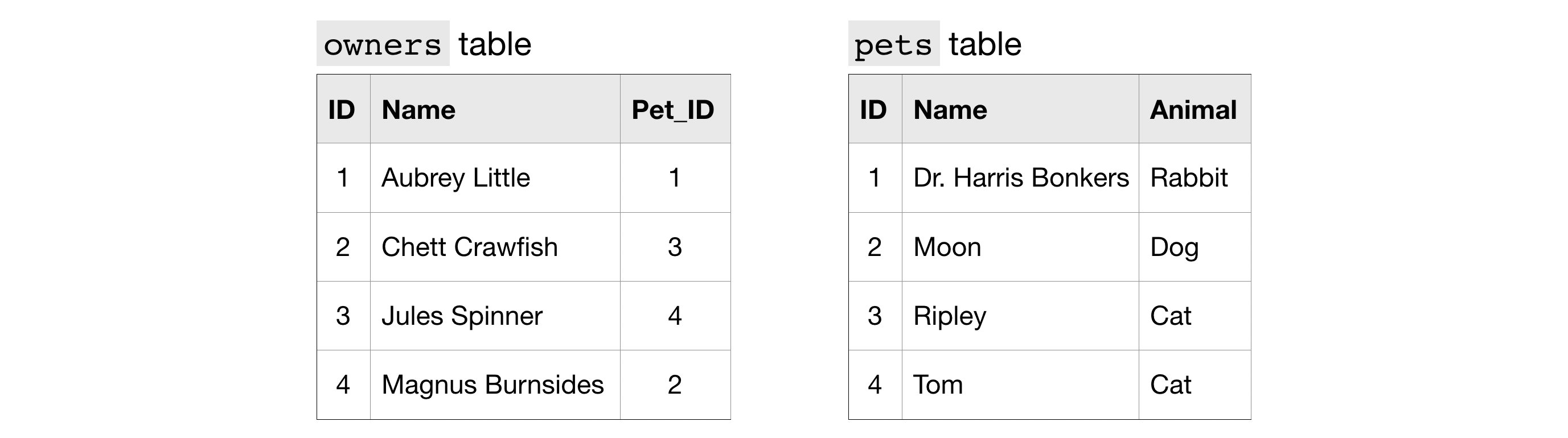Select the Dr. Harris Bonkers cell
1568x438 pixels.
point(1021,178)
